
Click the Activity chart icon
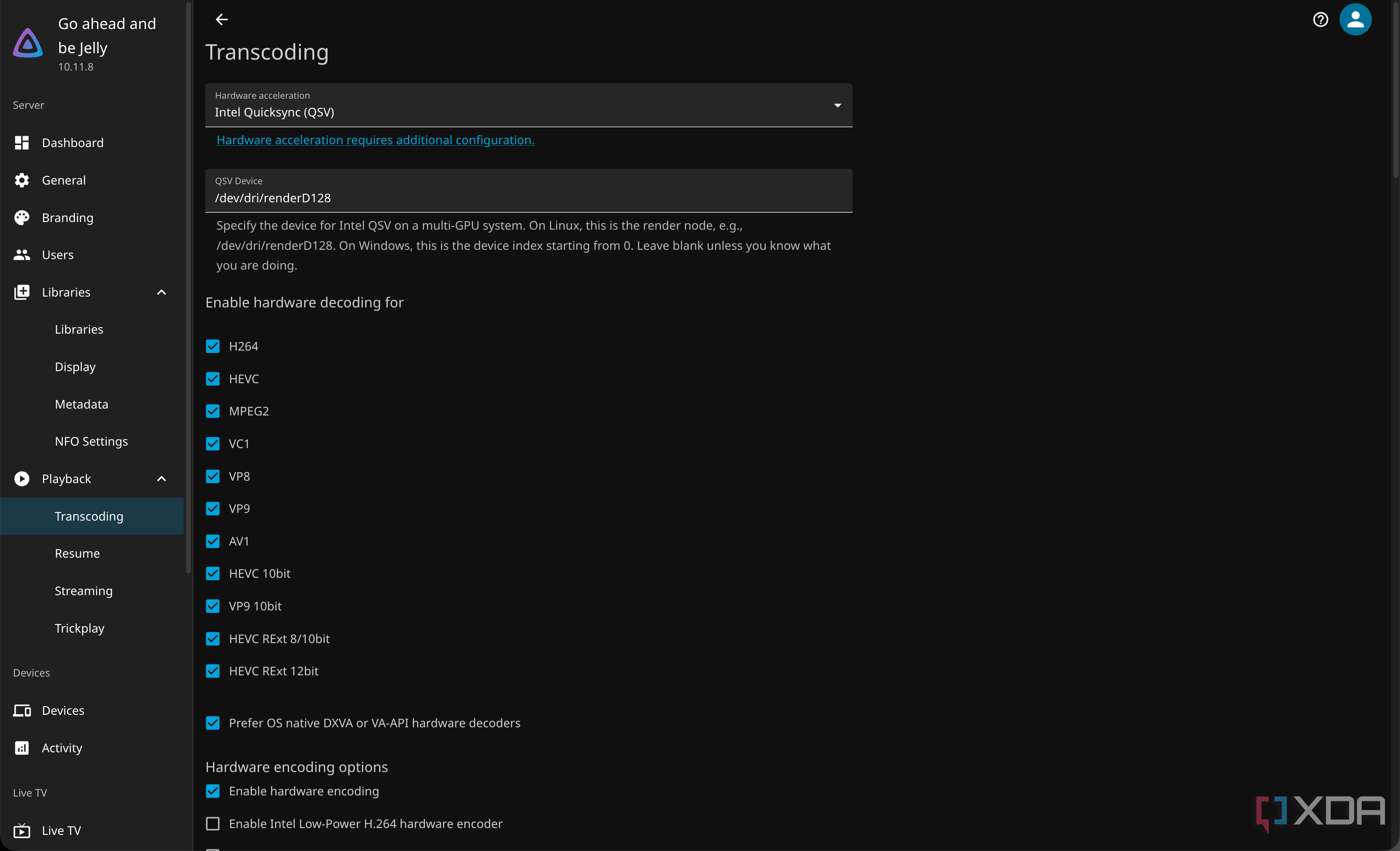click(x=22, y=748)
